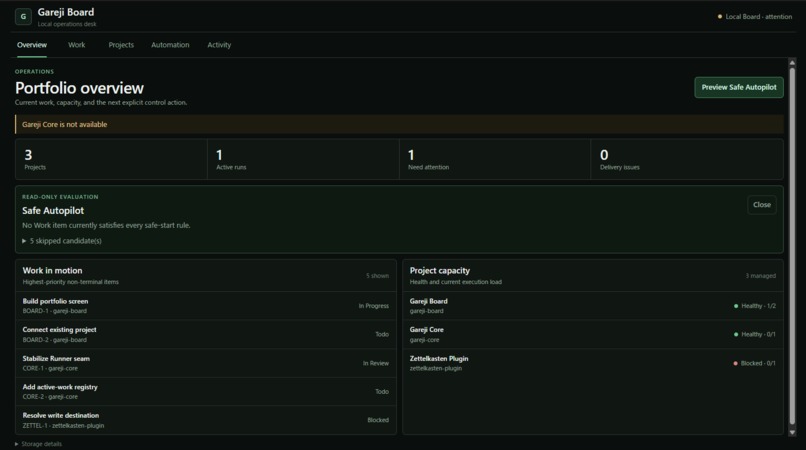Viewport: 806px width, 450px height.
Task: Open Stabilize Runner seam work item
Action: click(206, 363)
